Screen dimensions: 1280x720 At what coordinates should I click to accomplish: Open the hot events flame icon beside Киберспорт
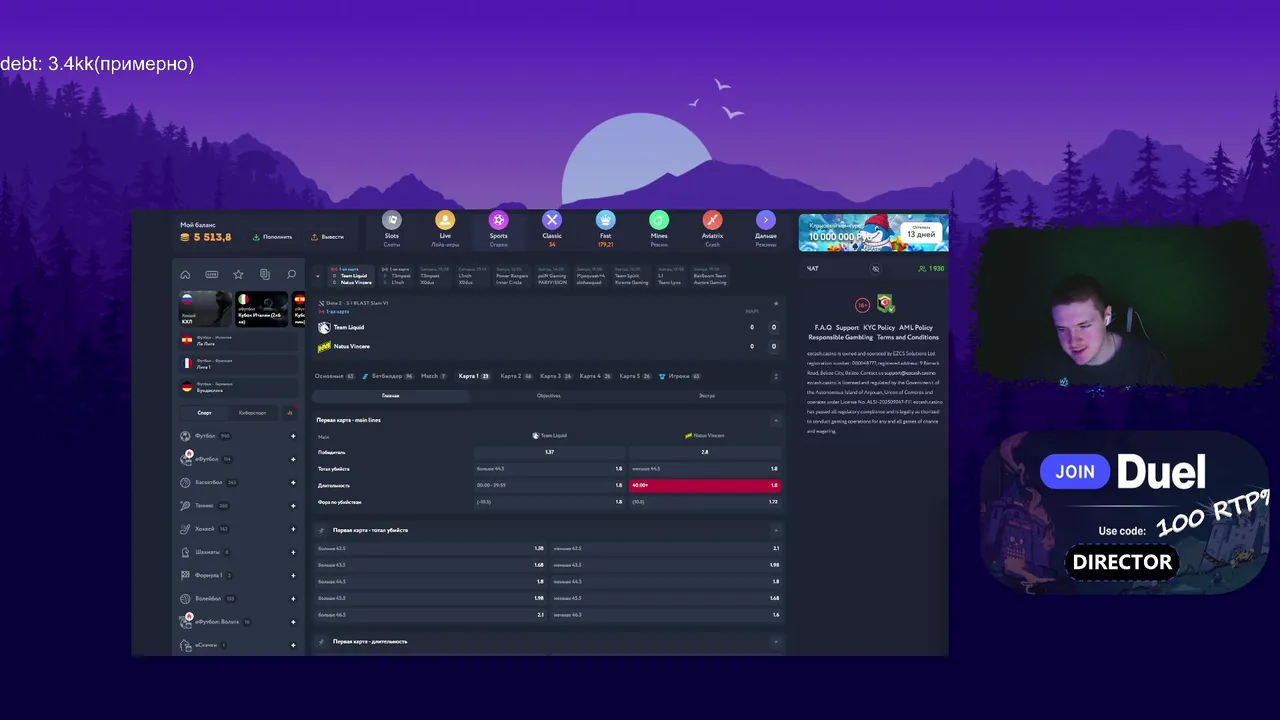click(290, 412)
